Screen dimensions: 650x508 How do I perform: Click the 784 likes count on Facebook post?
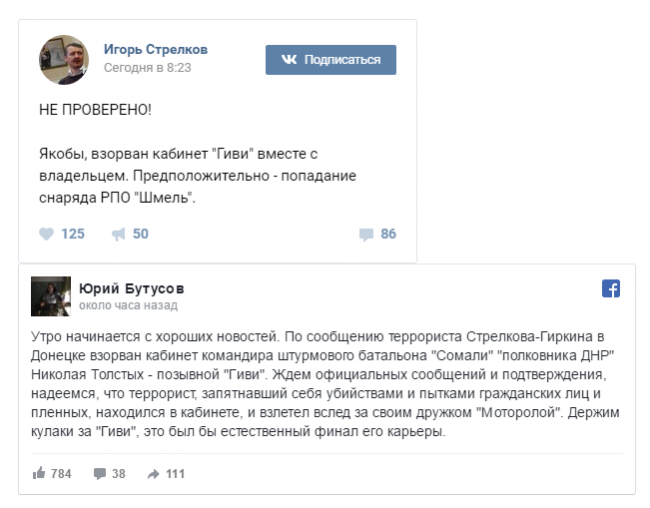(x=61, y=473)
